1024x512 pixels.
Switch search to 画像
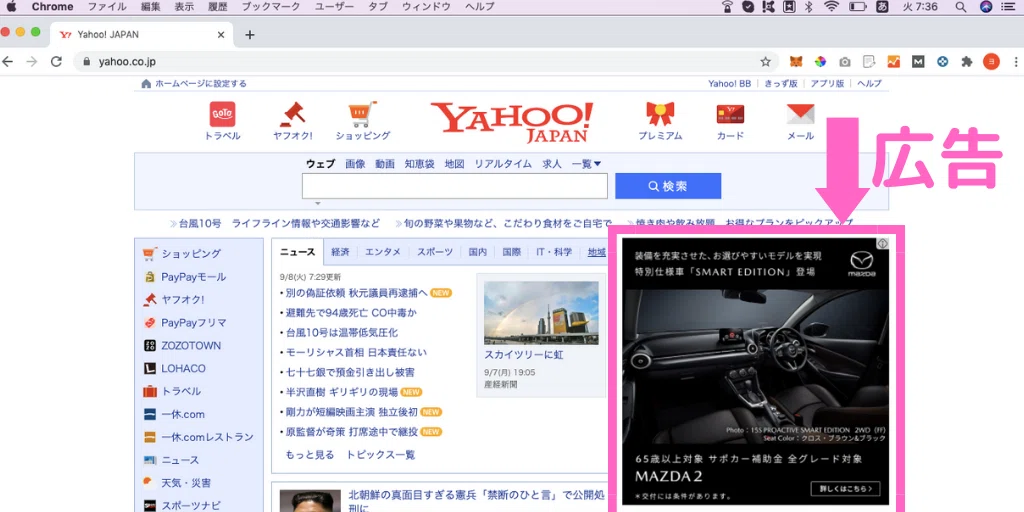coord(355,164)
